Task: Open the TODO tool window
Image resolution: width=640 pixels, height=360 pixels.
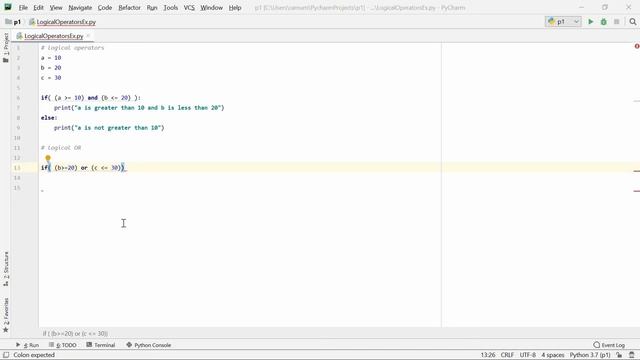Action: (x=62, y=345)
